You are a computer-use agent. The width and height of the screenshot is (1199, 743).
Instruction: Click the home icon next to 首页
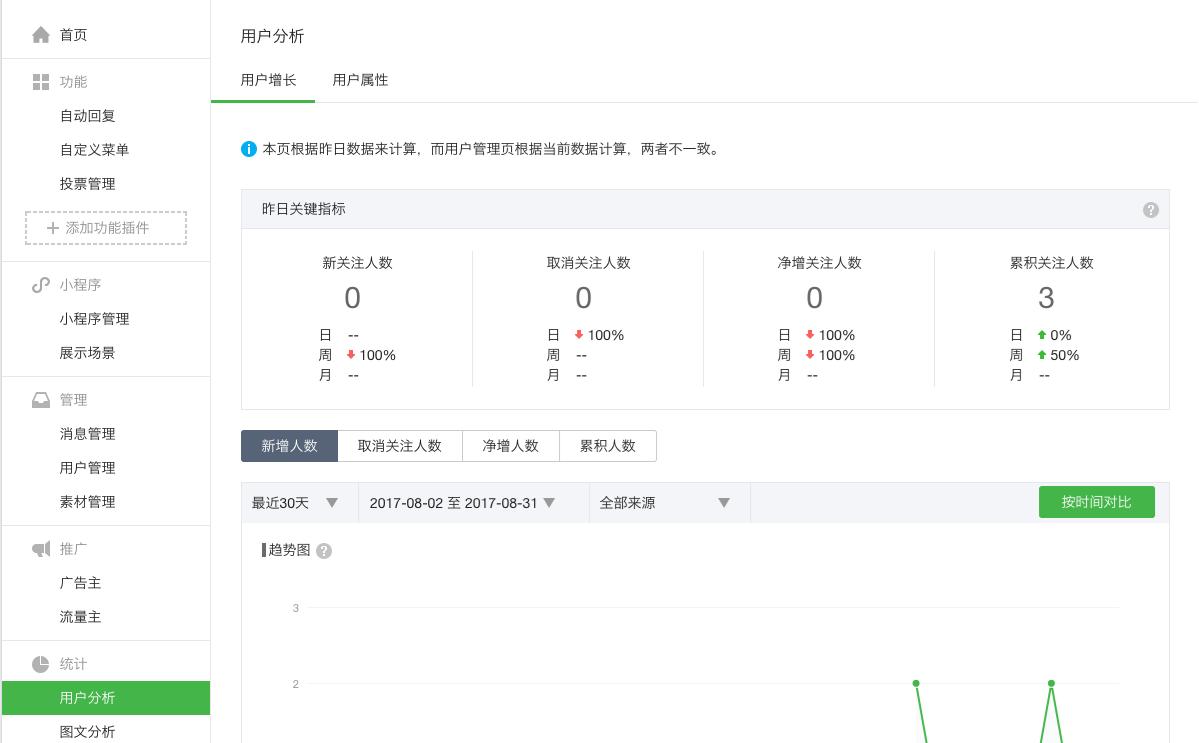click(x=41, y=34)
